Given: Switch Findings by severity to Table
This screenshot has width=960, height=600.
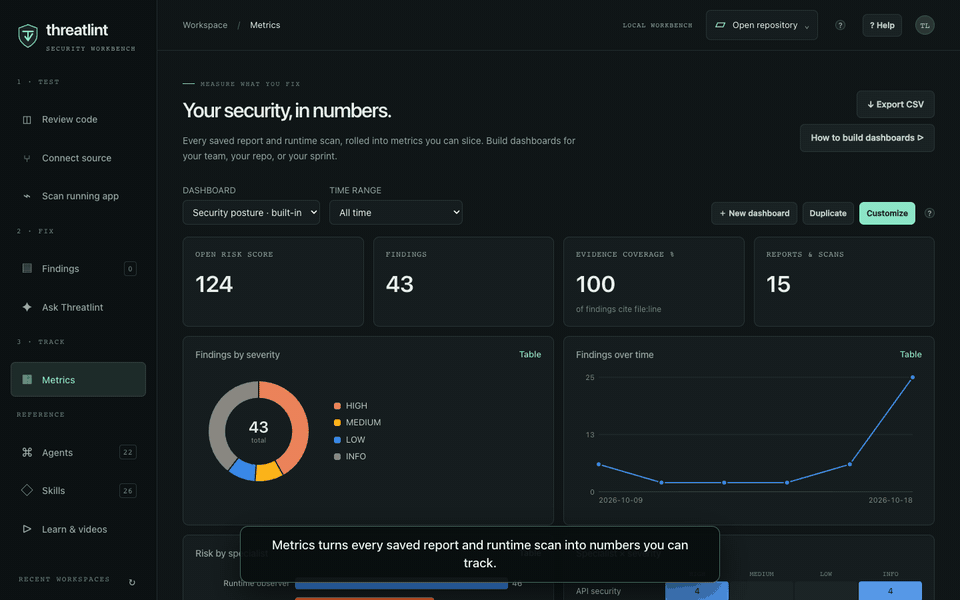Looking at the screenshot, I should point(530,354).
